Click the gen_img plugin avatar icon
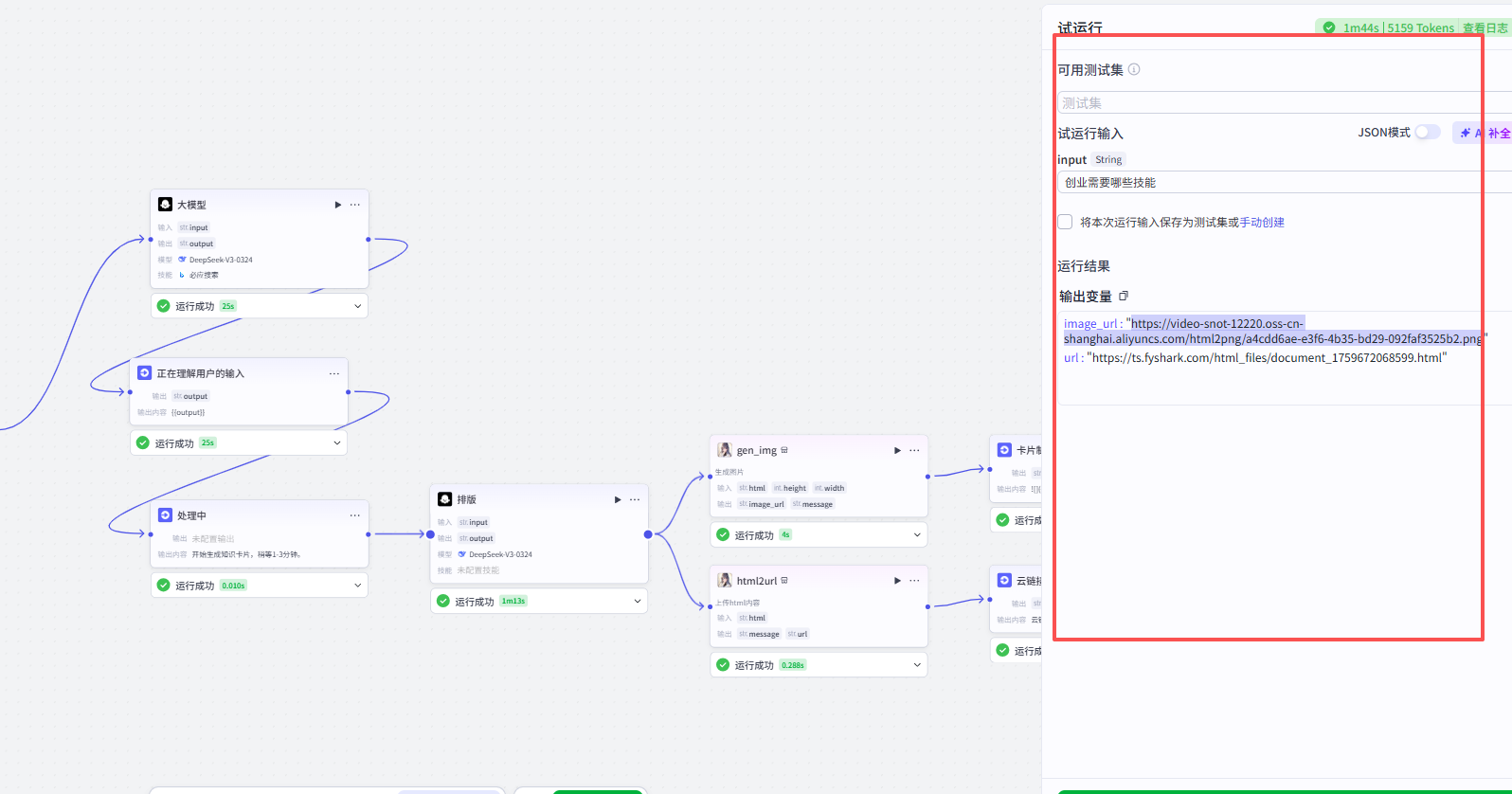 pos(725,450)
